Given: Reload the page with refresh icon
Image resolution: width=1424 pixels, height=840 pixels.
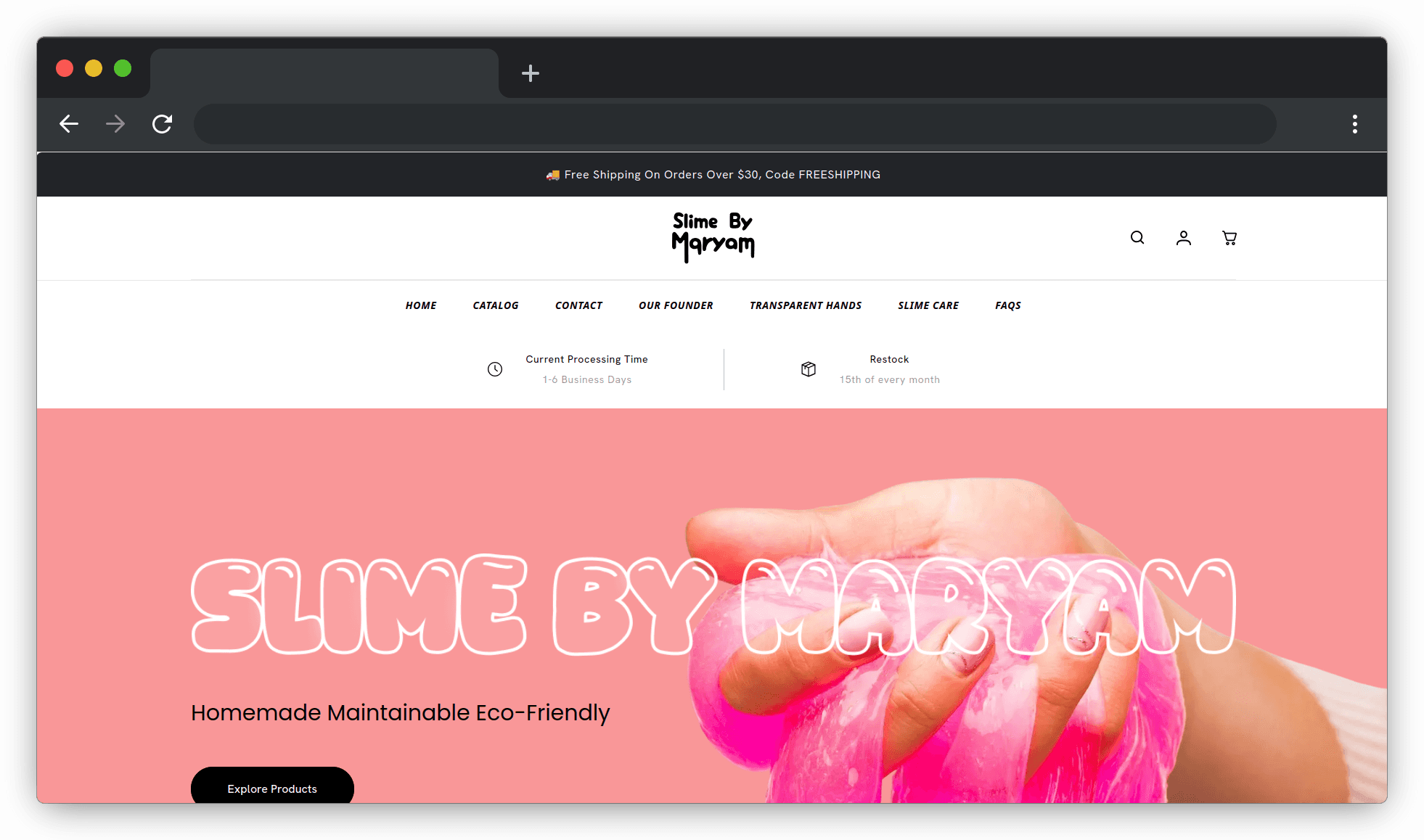Looking at the screenshot, I should coord(162,124).
